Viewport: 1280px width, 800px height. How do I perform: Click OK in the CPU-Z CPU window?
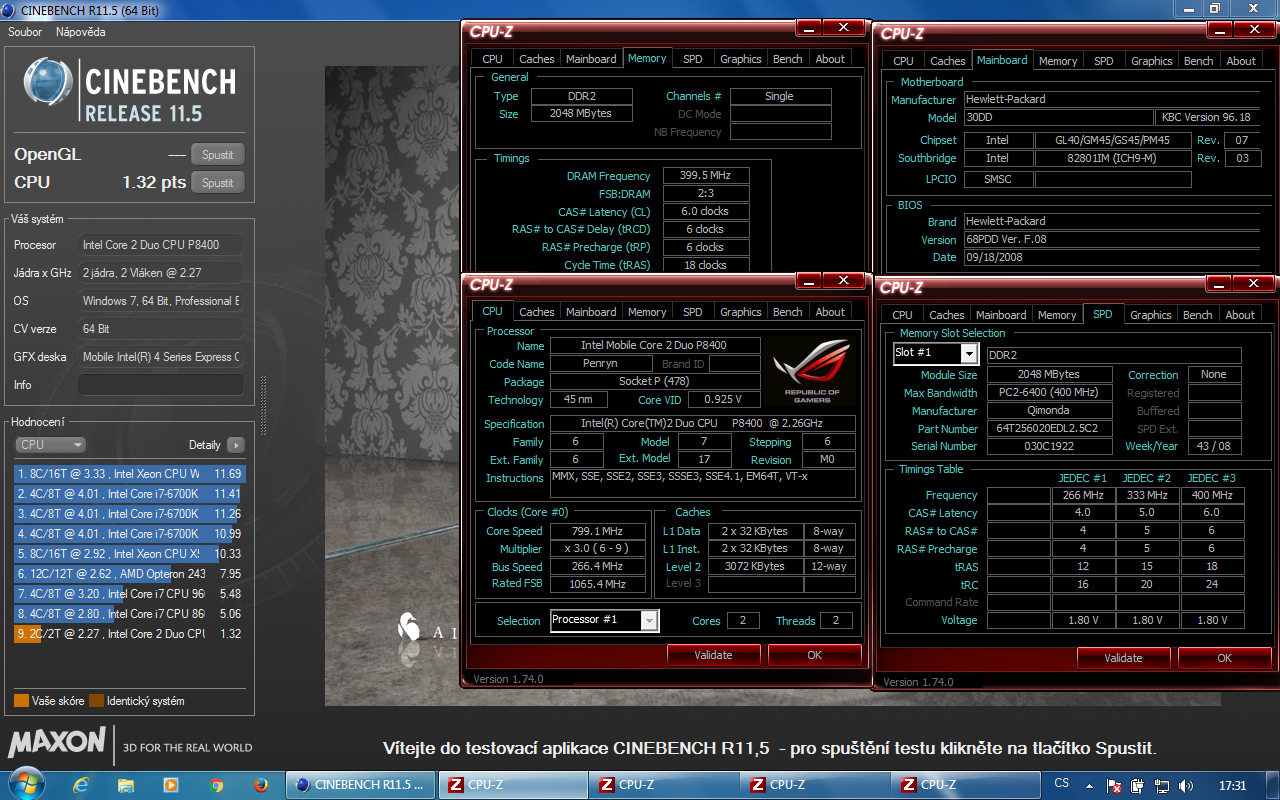pyautogui.click(x=815, y=655)
